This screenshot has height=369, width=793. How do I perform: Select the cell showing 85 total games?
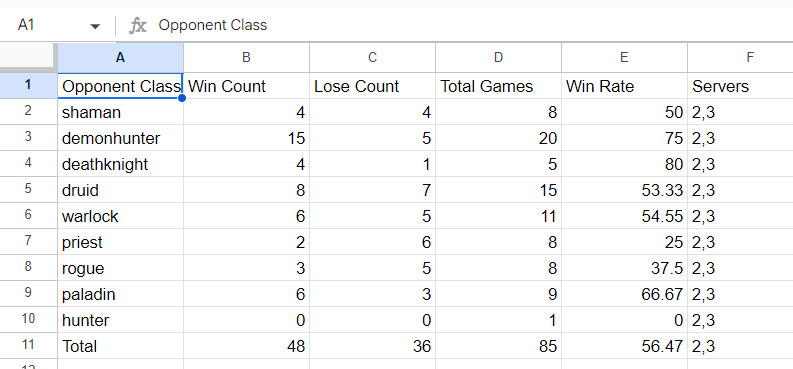coord(498,346)
